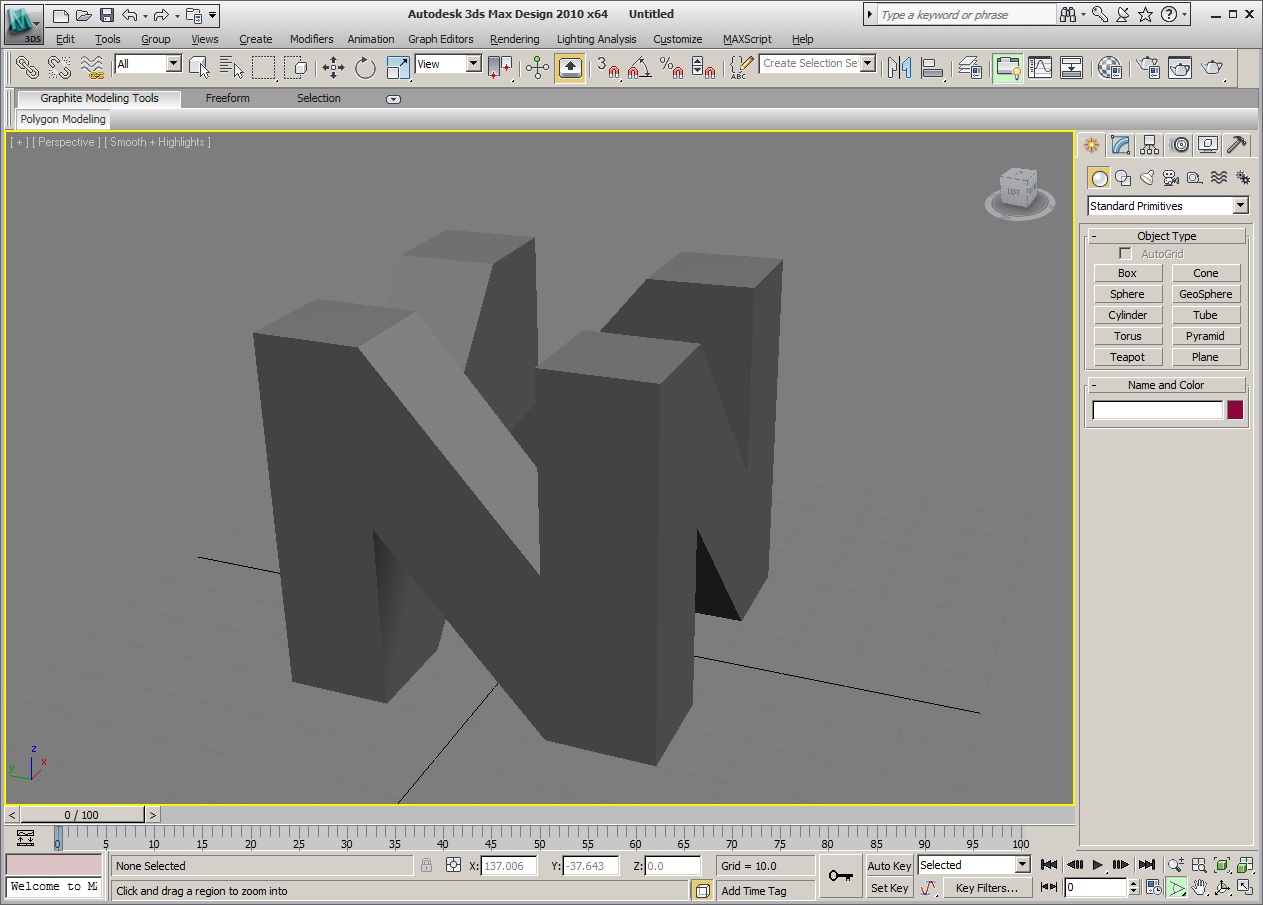Expand the ribbon minimize options arrow
Screen dimensions: 1263x905
393,99
